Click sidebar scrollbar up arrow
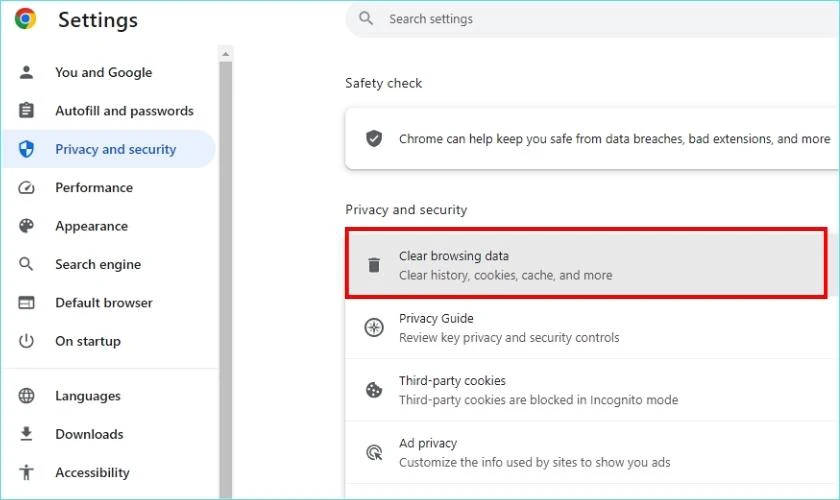Viewport: 840px width, 500px height. (x=226, y=54)
